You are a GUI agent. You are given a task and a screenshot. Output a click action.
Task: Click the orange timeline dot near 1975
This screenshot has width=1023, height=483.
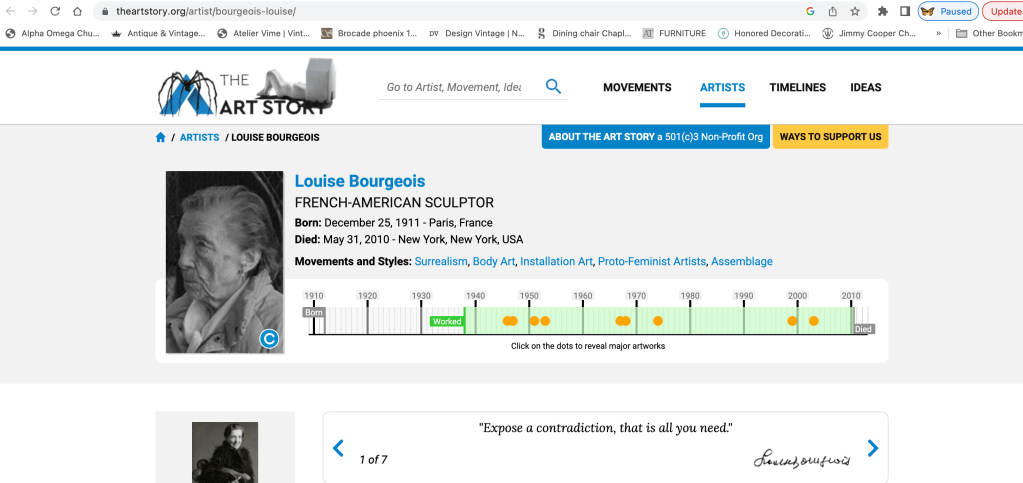tap(657, 321)
